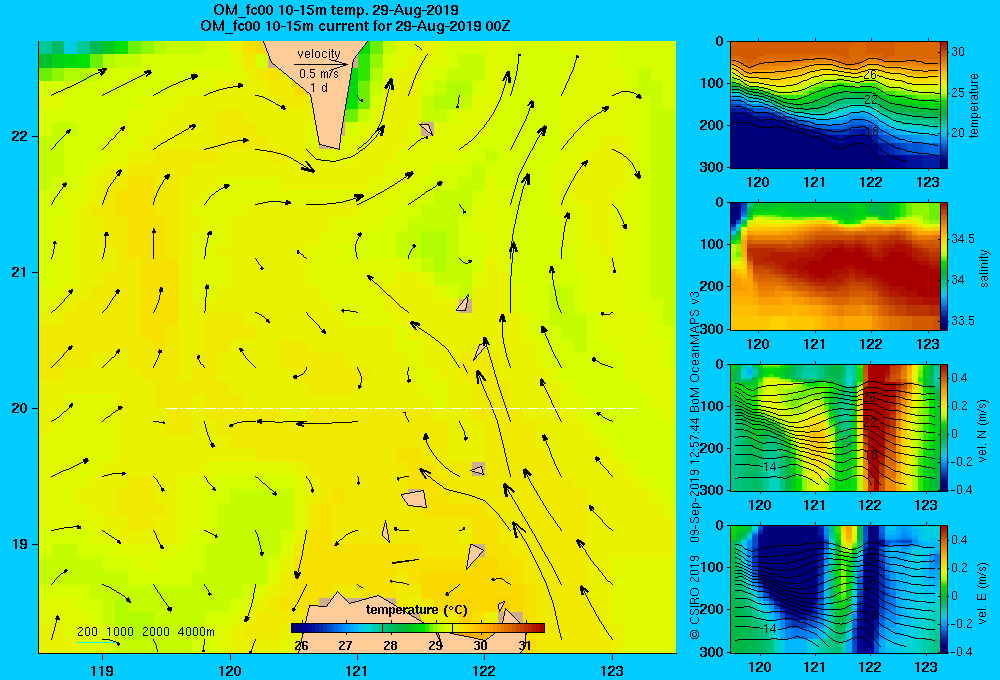The width and height of the screenshot is (1000, 680).
Task: Click the longitude label 120 below the main map
Action: [x=230, y=670]
